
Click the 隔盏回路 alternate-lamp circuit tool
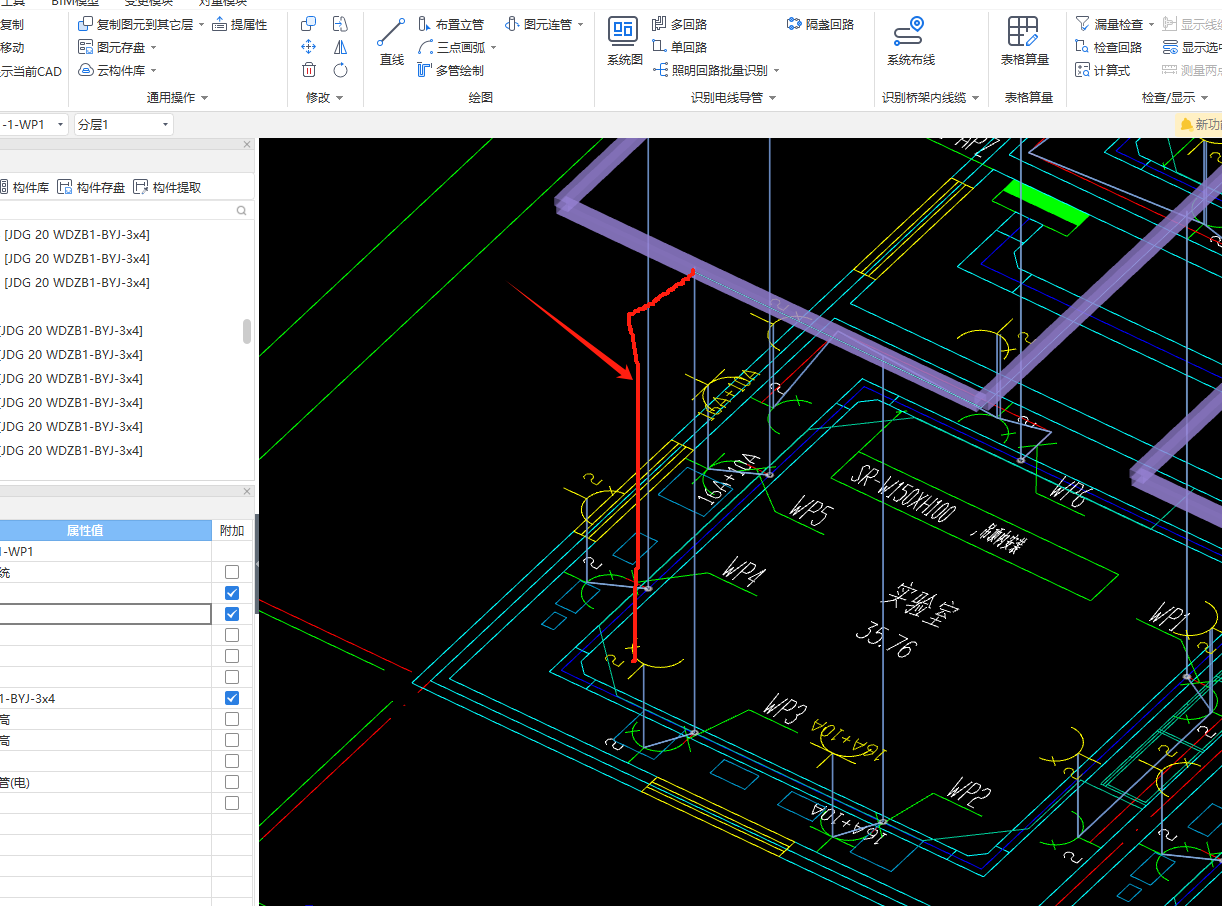pos(820,24)
